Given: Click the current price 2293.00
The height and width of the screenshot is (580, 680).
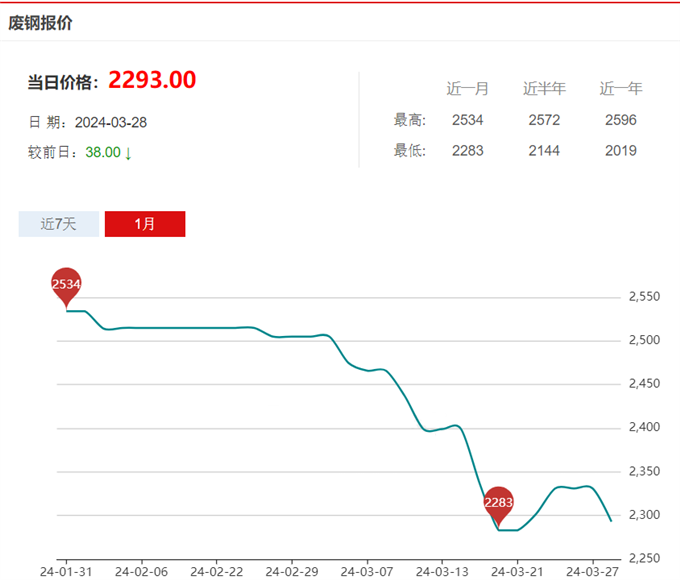Looking at the screenshot, I should [x=152, y=80].
